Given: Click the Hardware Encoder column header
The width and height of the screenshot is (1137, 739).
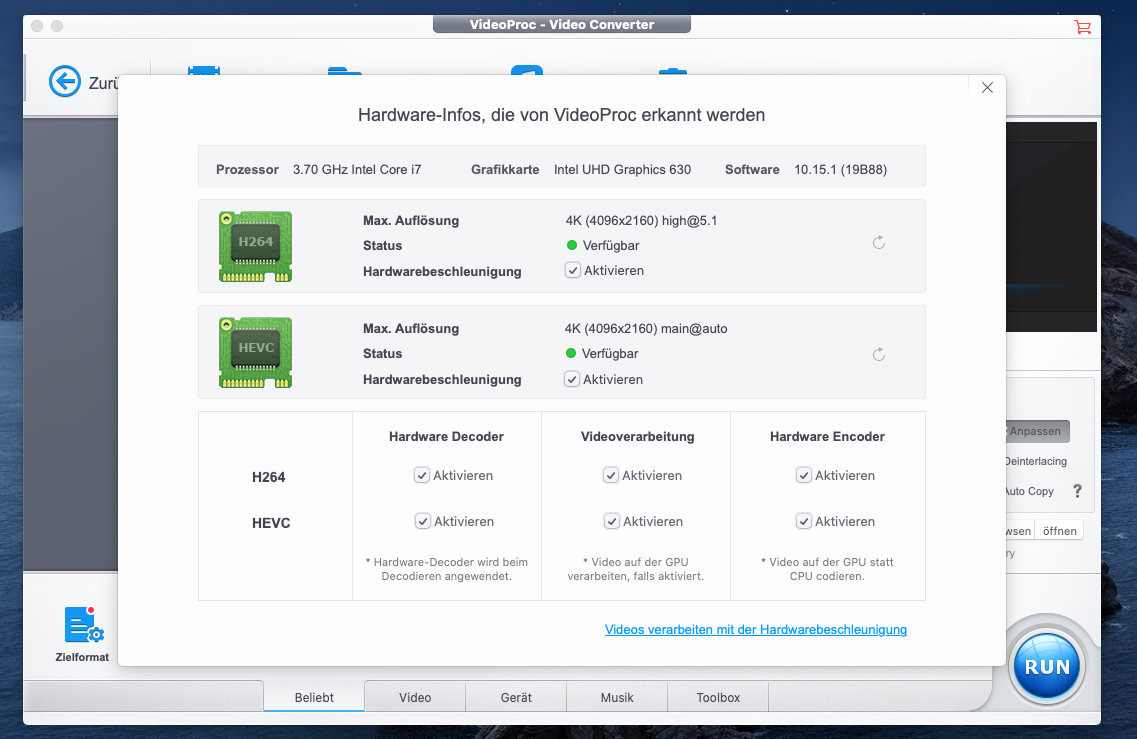Looking at the screenshot, I should [x=827, y=437].
